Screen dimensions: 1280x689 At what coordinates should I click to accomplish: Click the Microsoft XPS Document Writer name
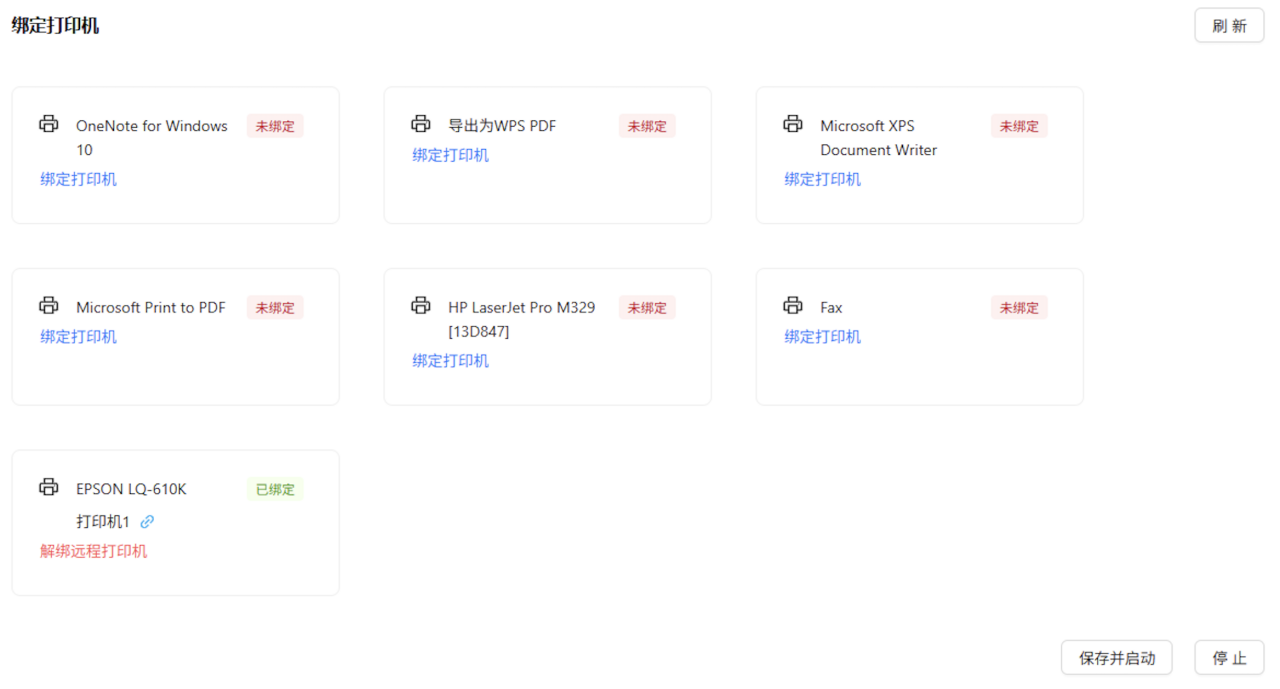tap(879, 138)
